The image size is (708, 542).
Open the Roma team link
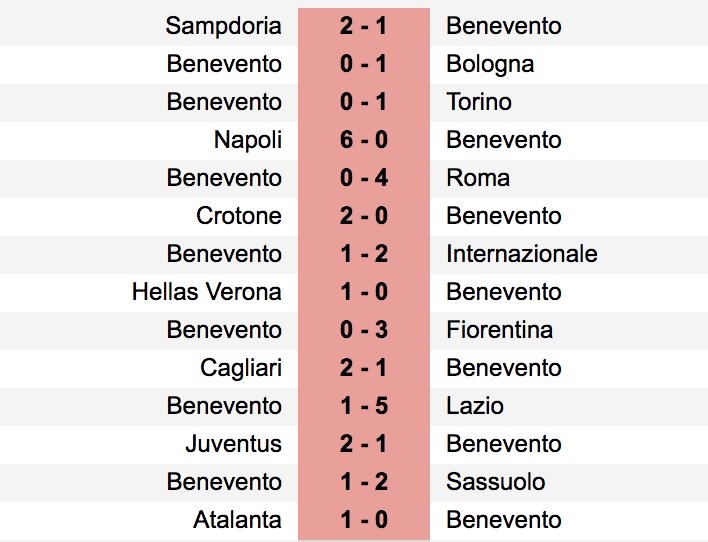(478, 178)
